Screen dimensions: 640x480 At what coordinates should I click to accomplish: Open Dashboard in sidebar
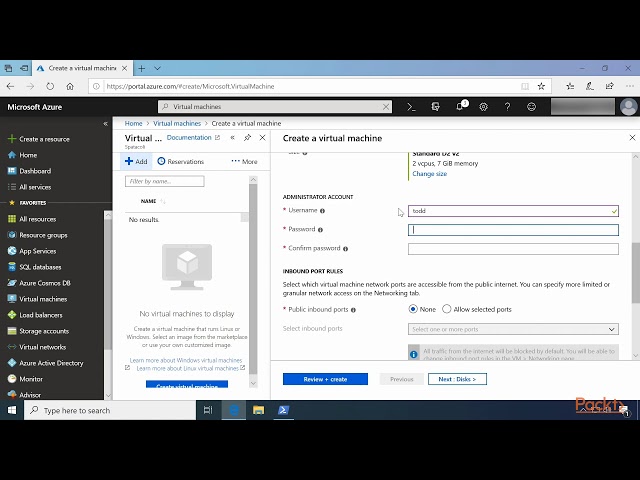[29, 171]
